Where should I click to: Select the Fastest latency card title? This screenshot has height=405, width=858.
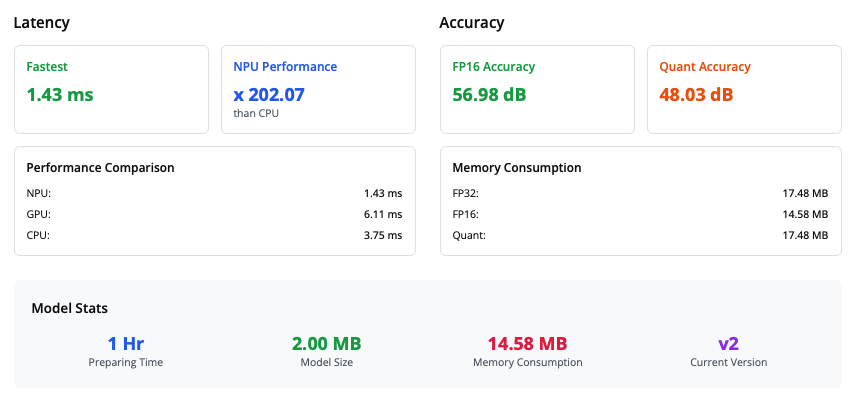(47, 67)
